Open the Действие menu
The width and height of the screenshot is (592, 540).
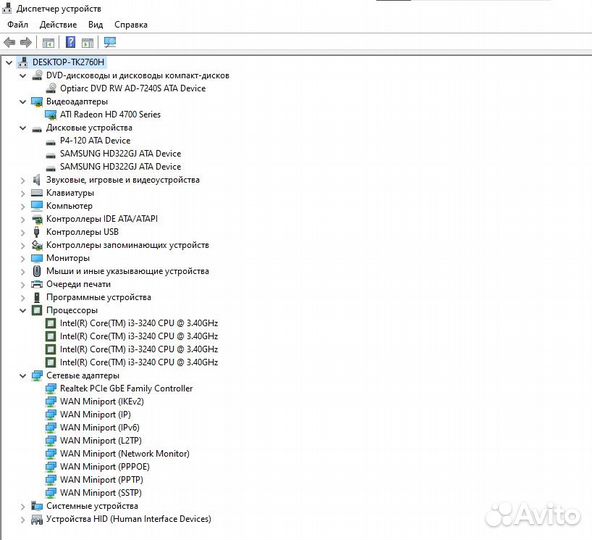58,25
